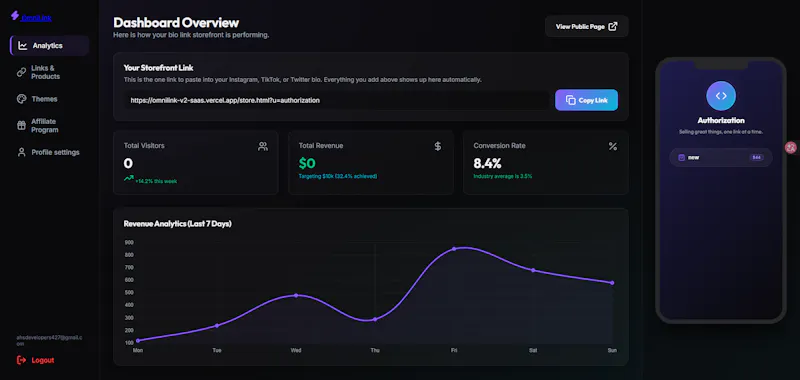Click the View Public Page button
This screenshot has width=800, height=380.
pos(587,27)
